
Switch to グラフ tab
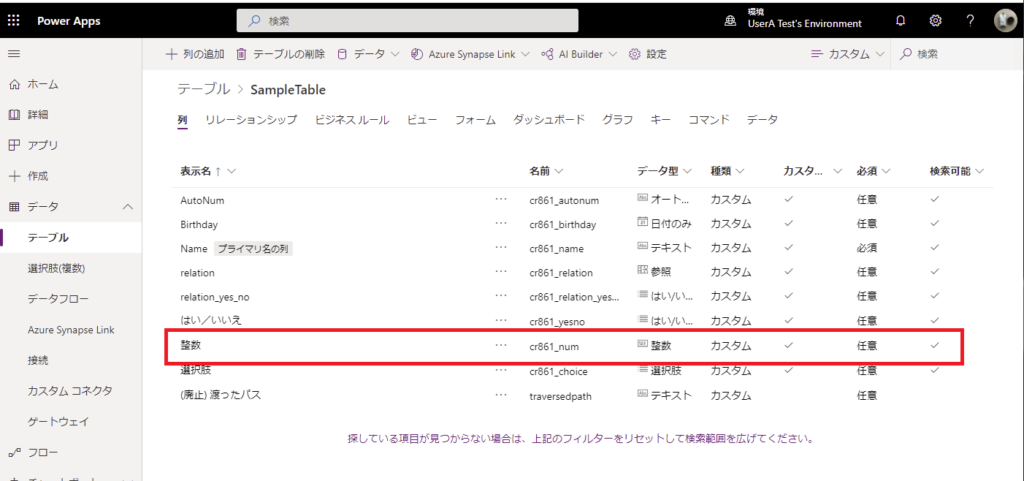[x=617, y=120]
